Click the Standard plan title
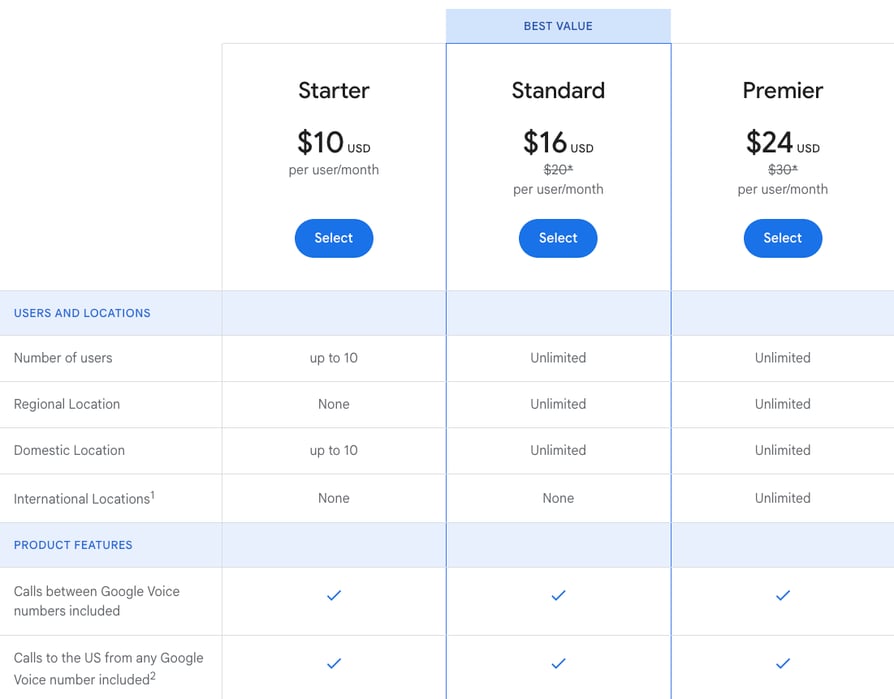The width and height of the screenshot is (894, 699). point(558,91)
